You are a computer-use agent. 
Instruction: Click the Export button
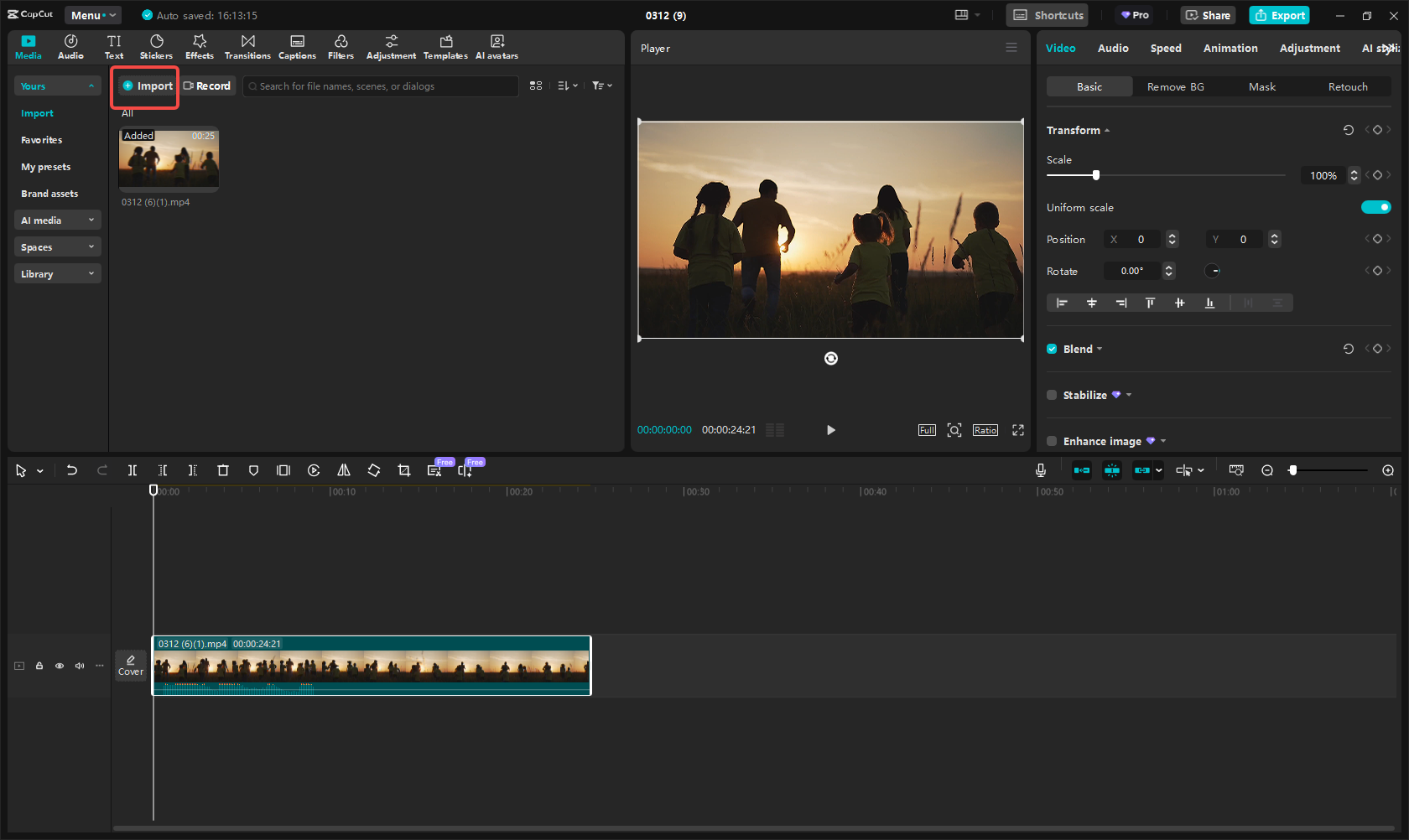[x=1279, y=15]
